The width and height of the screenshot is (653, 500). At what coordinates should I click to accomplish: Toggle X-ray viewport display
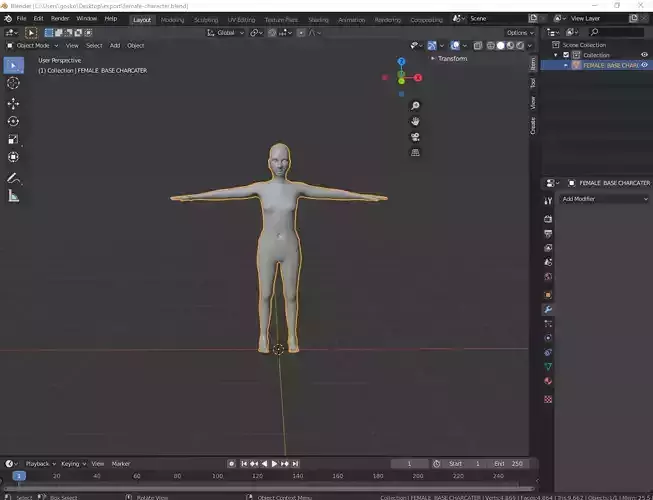coord(478,46)
